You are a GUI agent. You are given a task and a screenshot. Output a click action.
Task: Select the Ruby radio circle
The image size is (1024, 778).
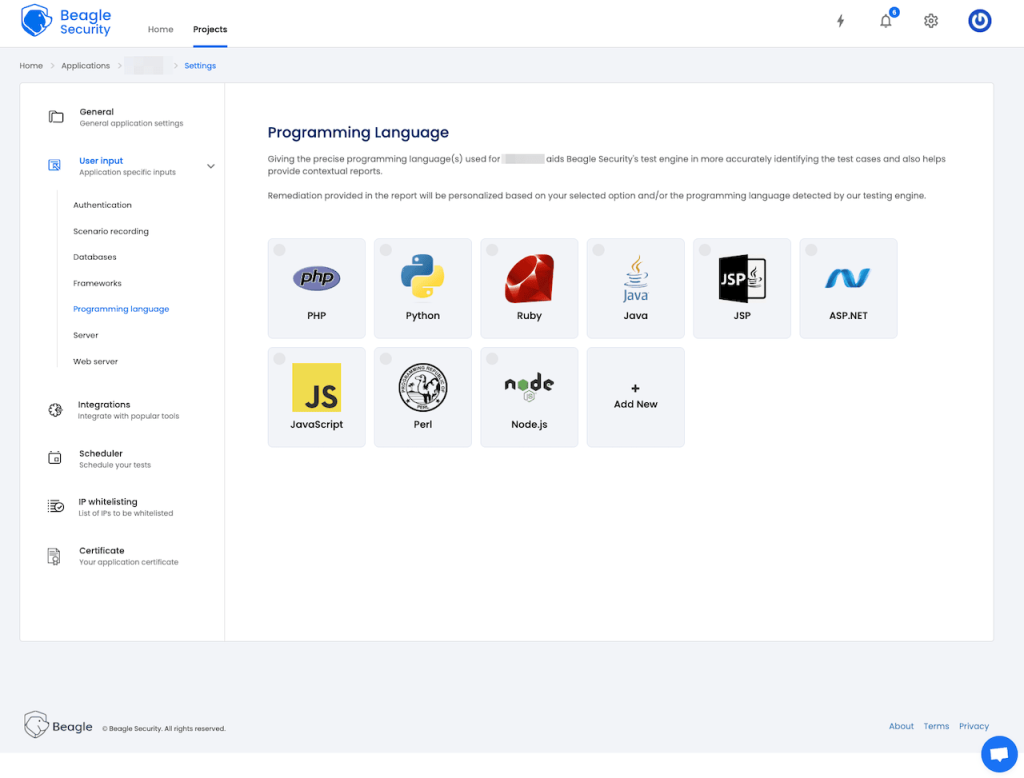(x=492, y=250)
